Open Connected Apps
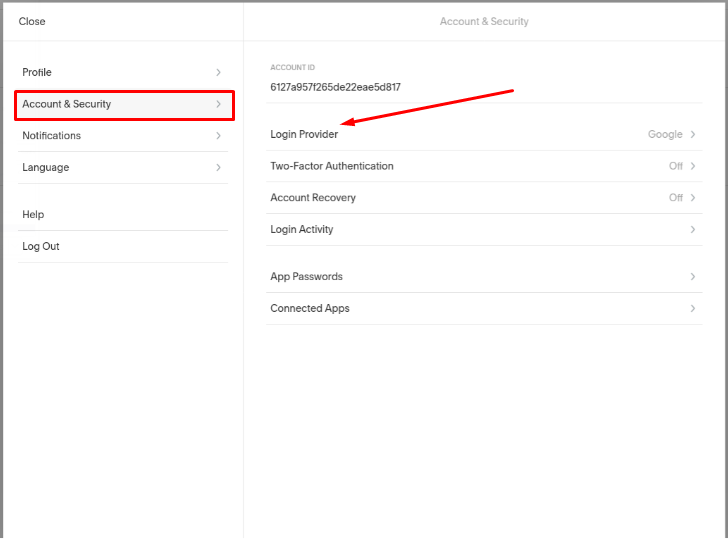 click(x=484, y=308)
